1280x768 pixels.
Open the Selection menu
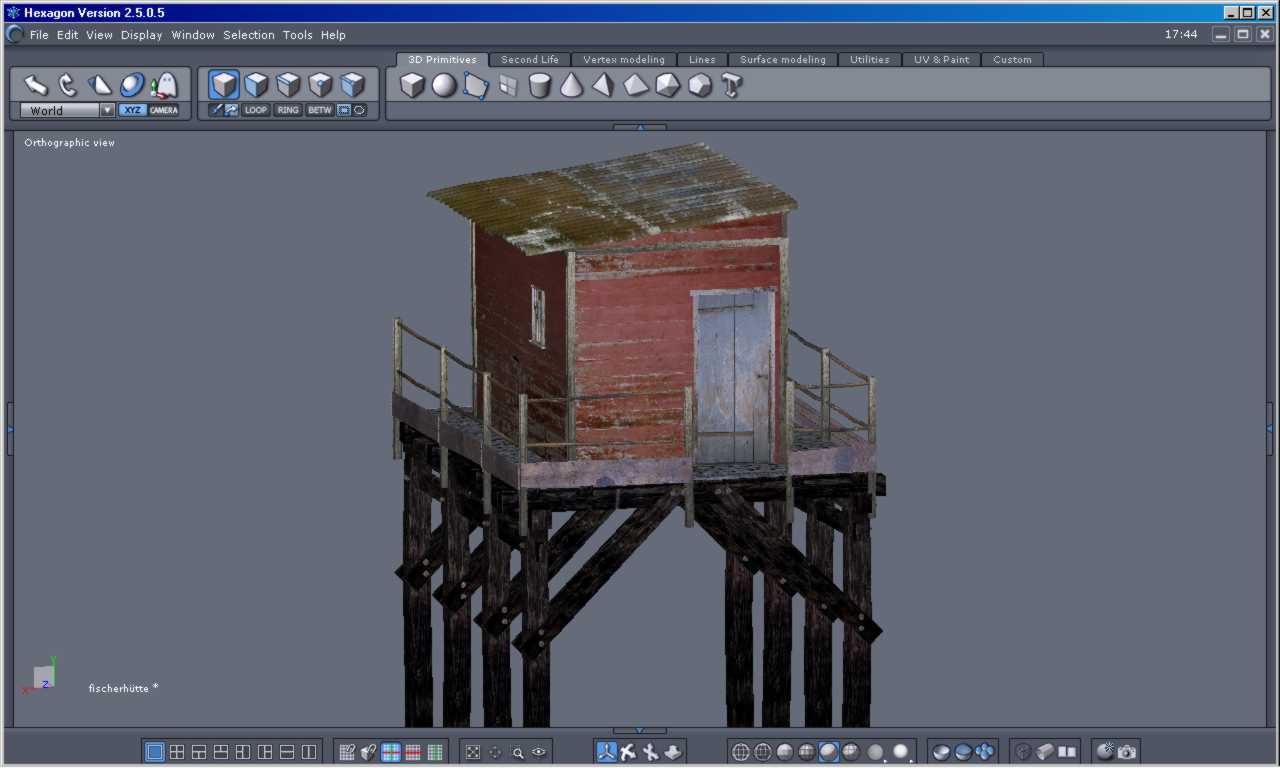(x=249, y=35)
